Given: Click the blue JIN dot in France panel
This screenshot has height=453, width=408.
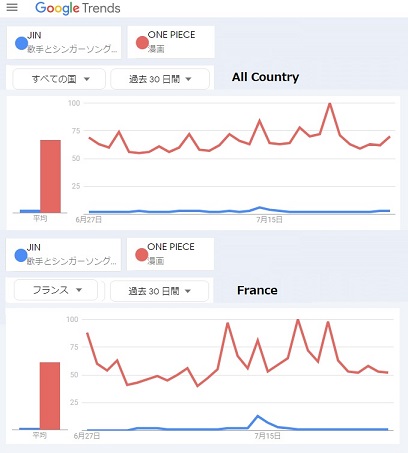Looking at the screenshot, I should point(21,255).
